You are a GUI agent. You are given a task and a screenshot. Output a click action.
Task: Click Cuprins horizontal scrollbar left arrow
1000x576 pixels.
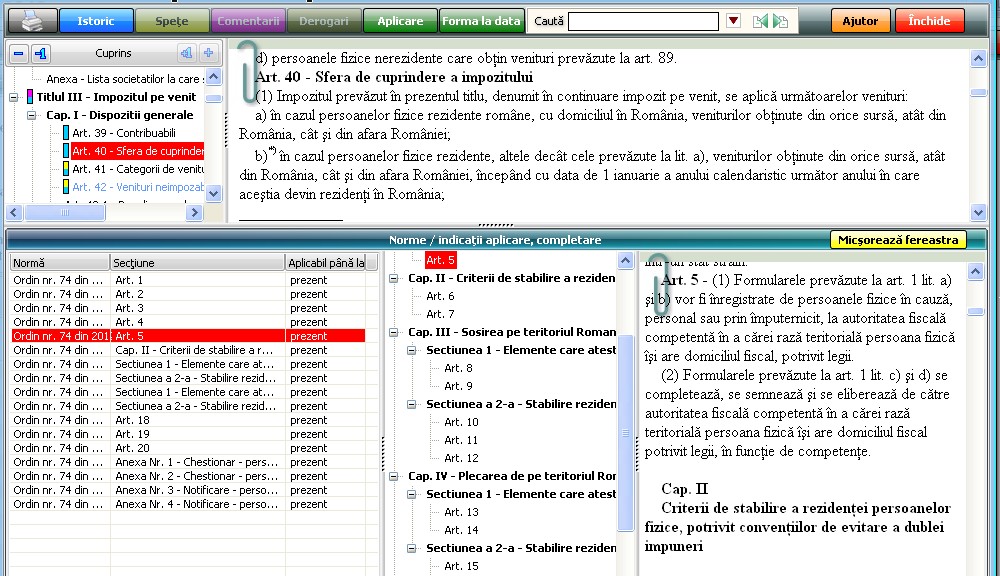point(15,212)
